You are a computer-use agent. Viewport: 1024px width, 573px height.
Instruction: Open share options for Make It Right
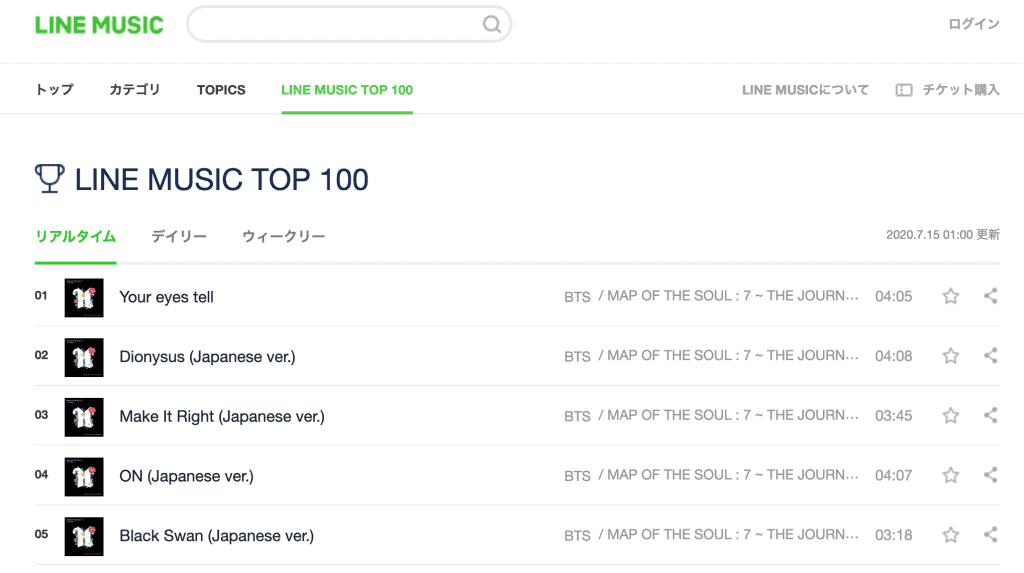[x=990, y=415]
